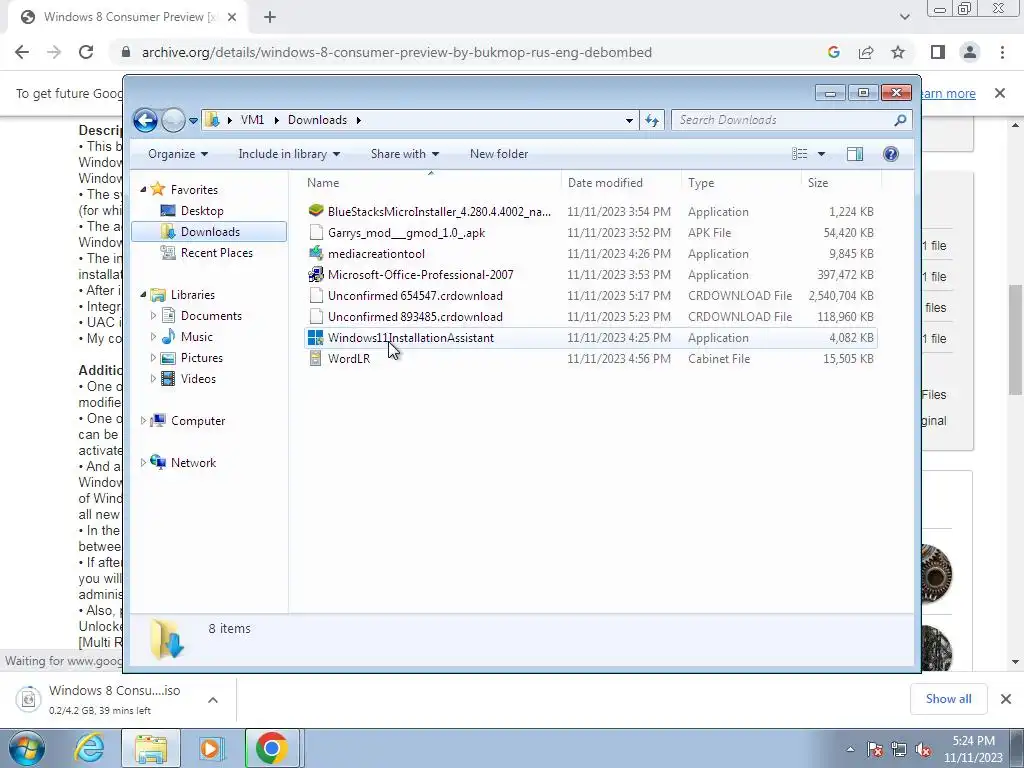
Task: Toggle the preview pane icon
Action: coord(855,154)
